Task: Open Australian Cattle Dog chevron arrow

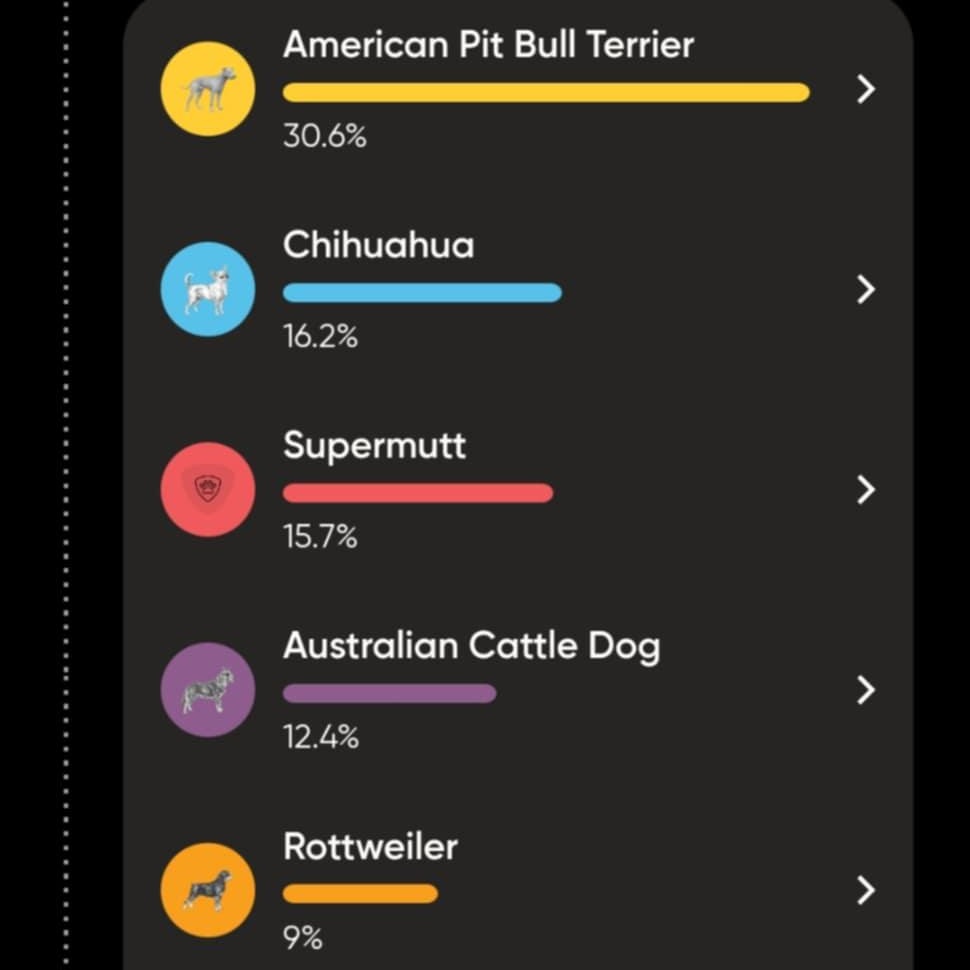Action: [x=866, y=690]
